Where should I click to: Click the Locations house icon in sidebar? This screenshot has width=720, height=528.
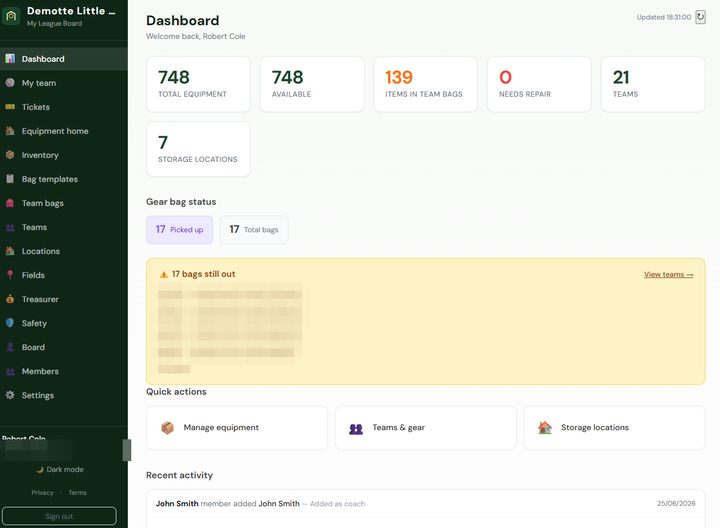10,251
